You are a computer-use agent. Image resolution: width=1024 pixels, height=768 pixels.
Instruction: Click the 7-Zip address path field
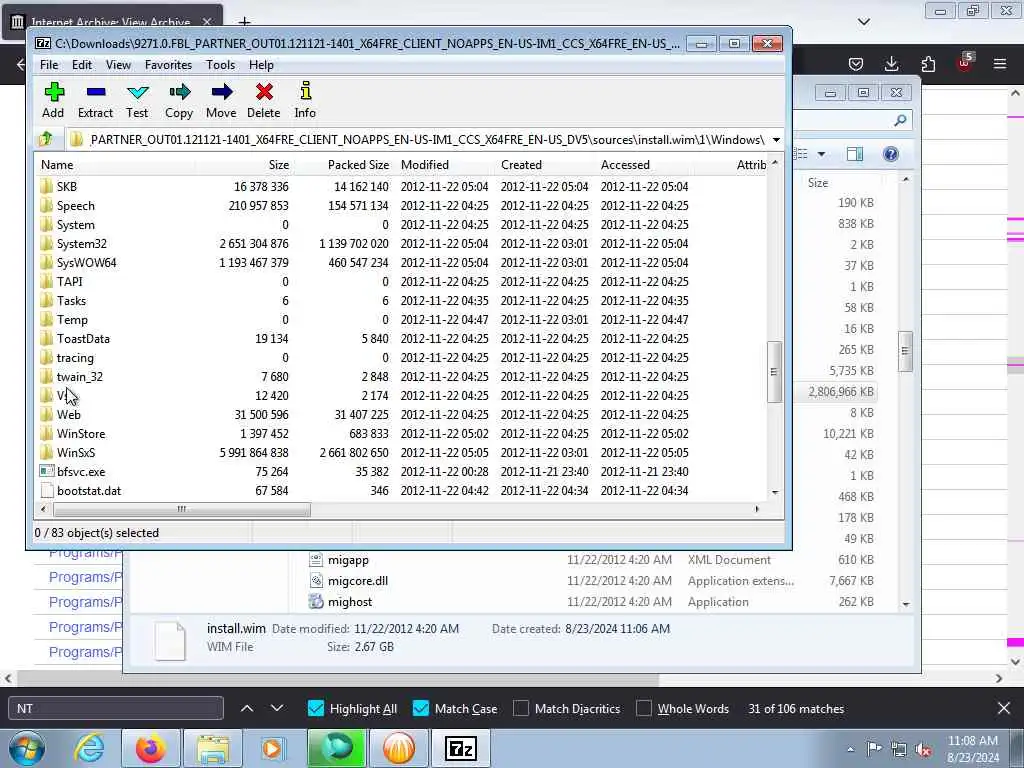pos(417,139)
